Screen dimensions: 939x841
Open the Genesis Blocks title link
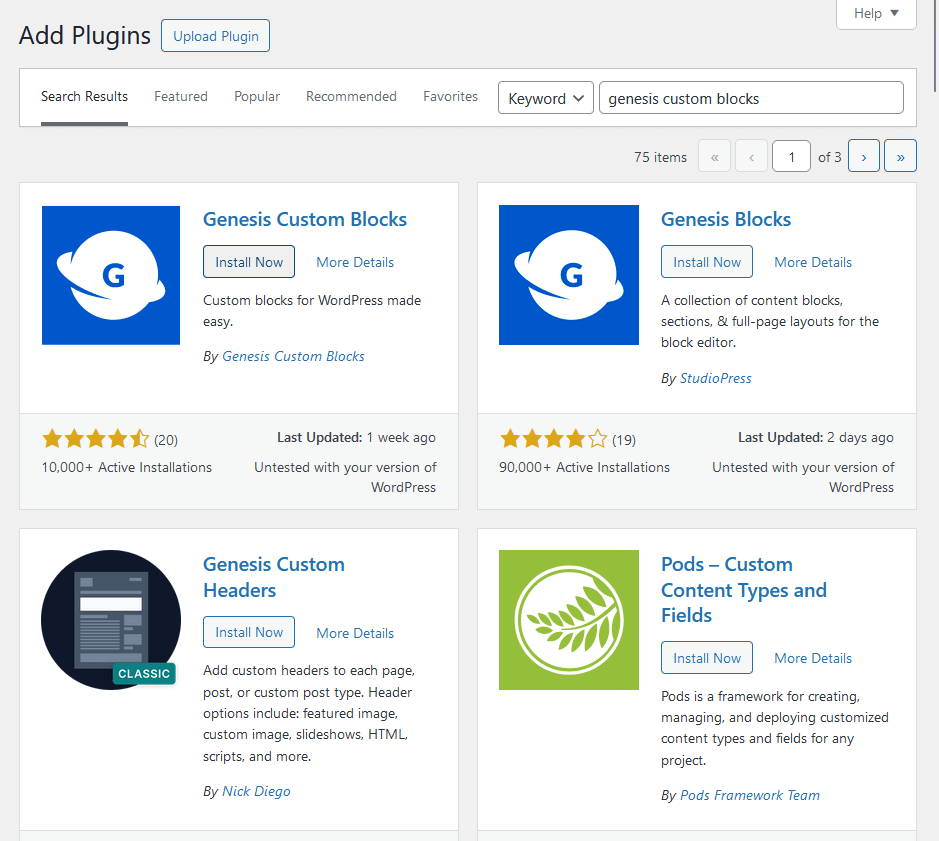pyautogui.click(x=726, y=219)
